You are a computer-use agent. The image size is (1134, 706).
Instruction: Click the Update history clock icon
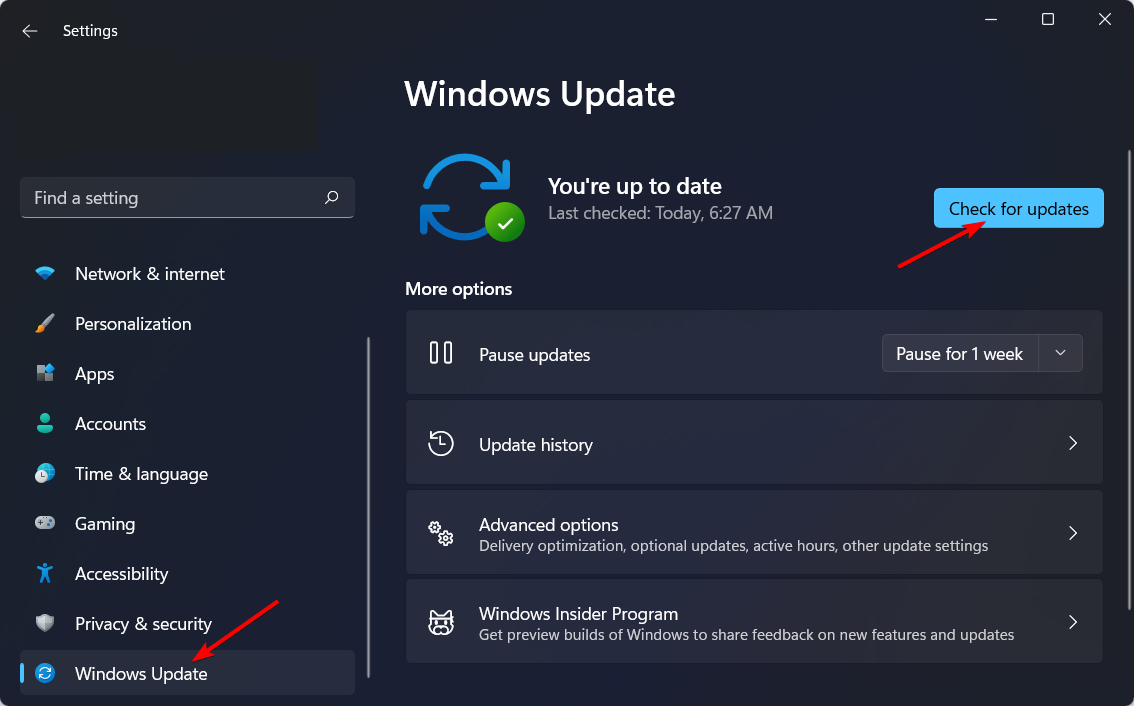(440, 442)
